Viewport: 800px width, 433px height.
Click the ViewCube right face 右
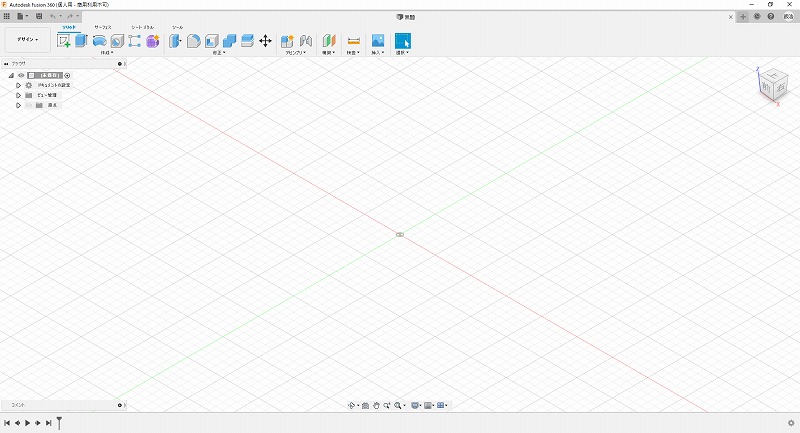click(781, 88)
